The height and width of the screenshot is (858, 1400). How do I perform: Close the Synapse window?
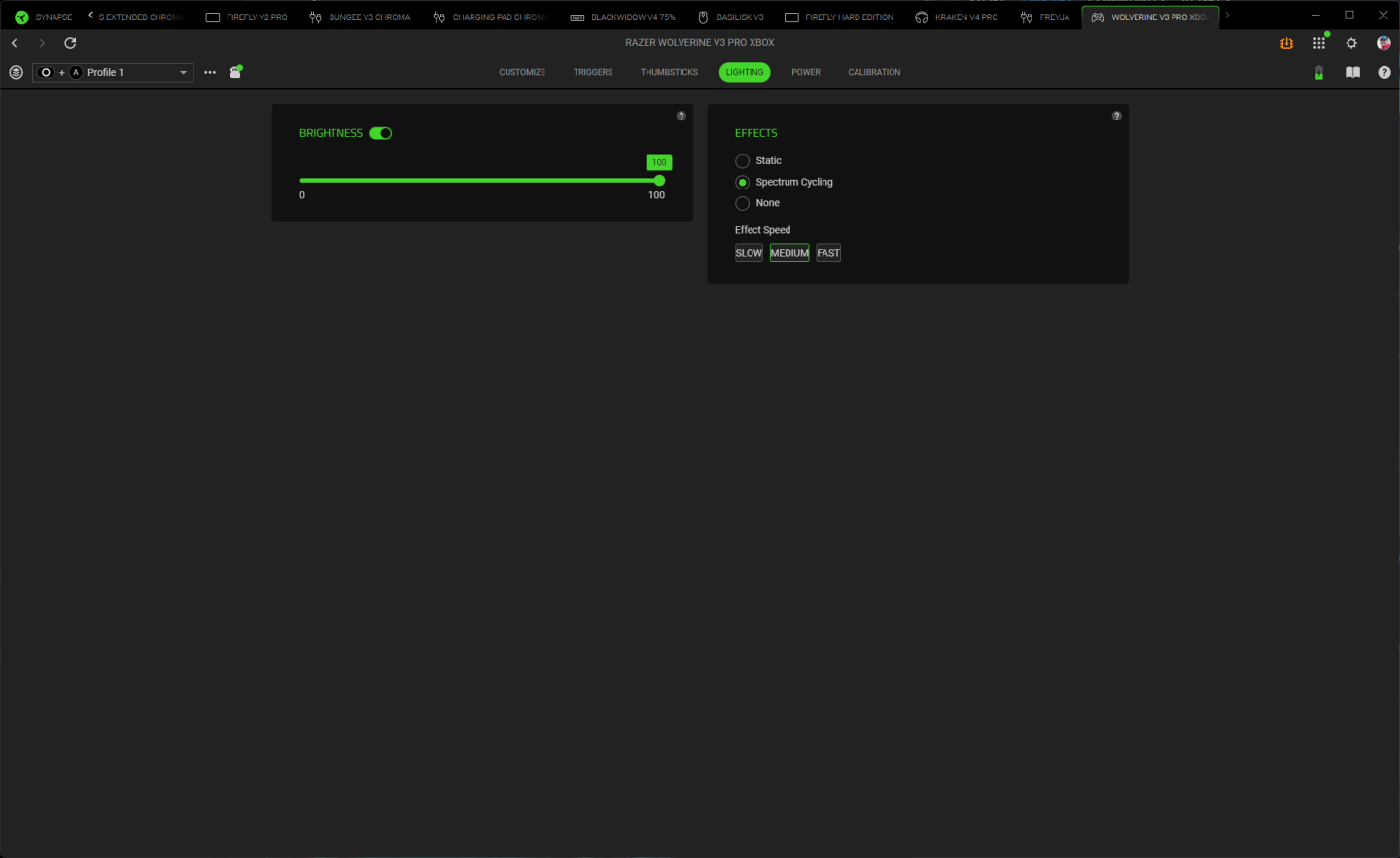(1383, 15)
